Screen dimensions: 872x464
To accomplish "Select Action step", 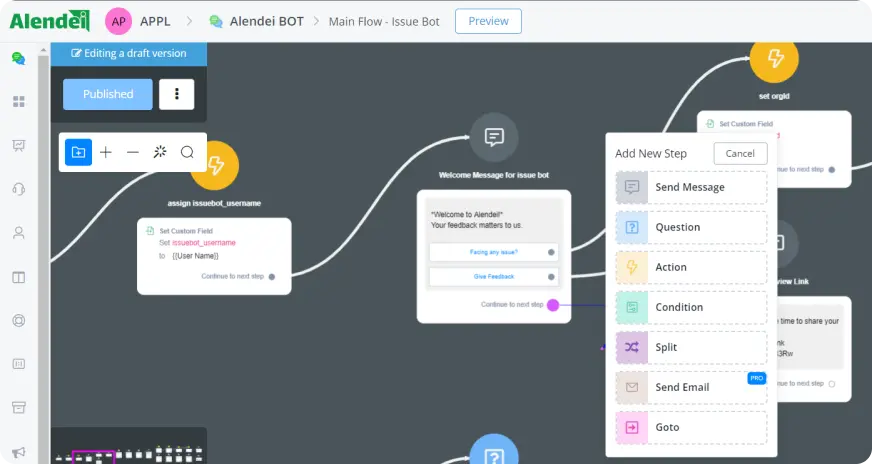I will (x=691, y=267).
